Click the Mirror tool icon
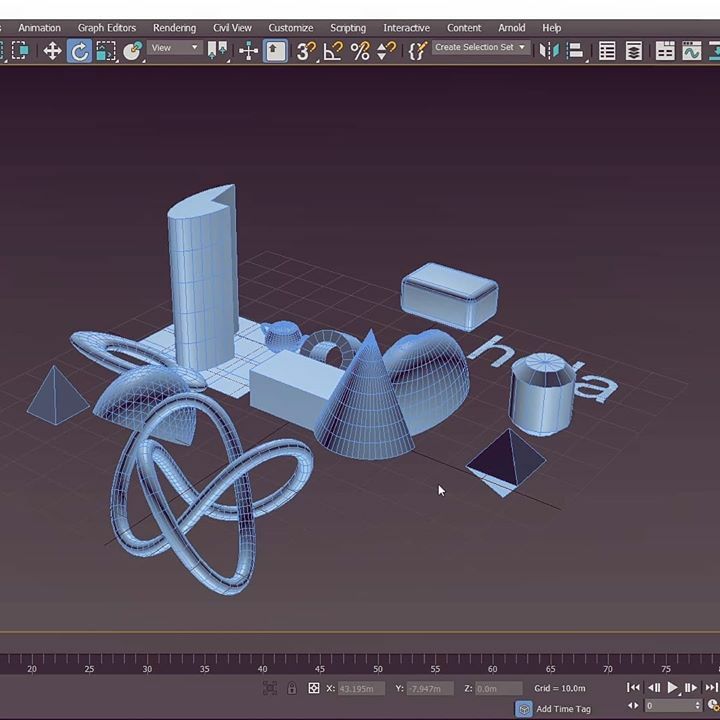Image resolution: width=720 pixels, height=720 pixels. [x=549, y=51]
